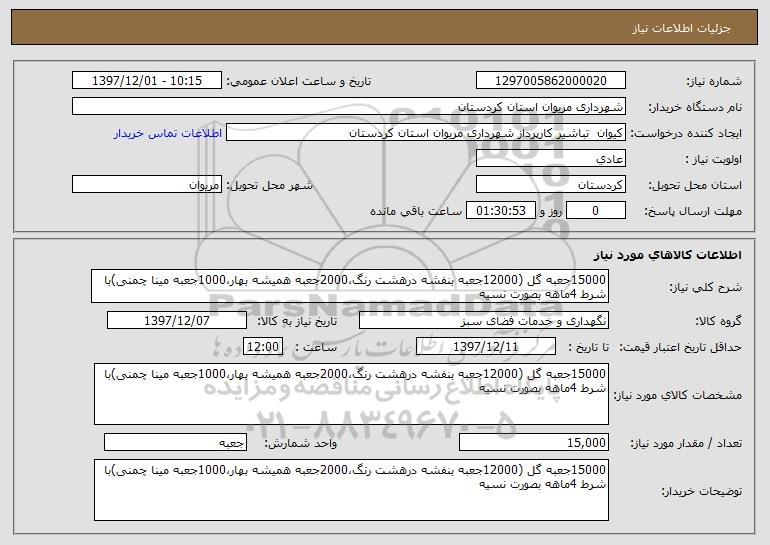This screenshot has width=770, height=545.
Task: Click the request creator field کیوان تباشیر
Action: [x=426, y=132]
